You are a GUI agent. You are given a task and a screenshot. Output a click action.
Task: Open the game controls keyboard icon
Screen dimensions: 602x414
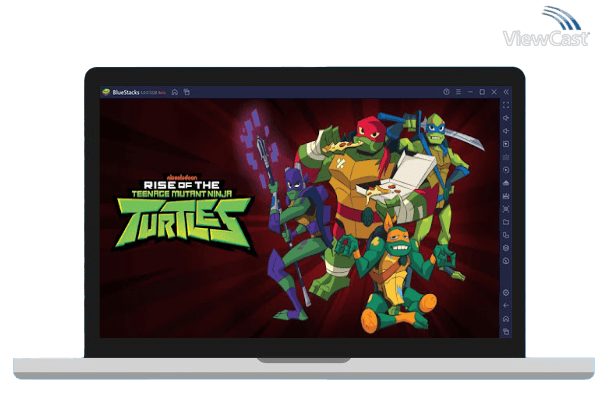click(x=506, y=157)
